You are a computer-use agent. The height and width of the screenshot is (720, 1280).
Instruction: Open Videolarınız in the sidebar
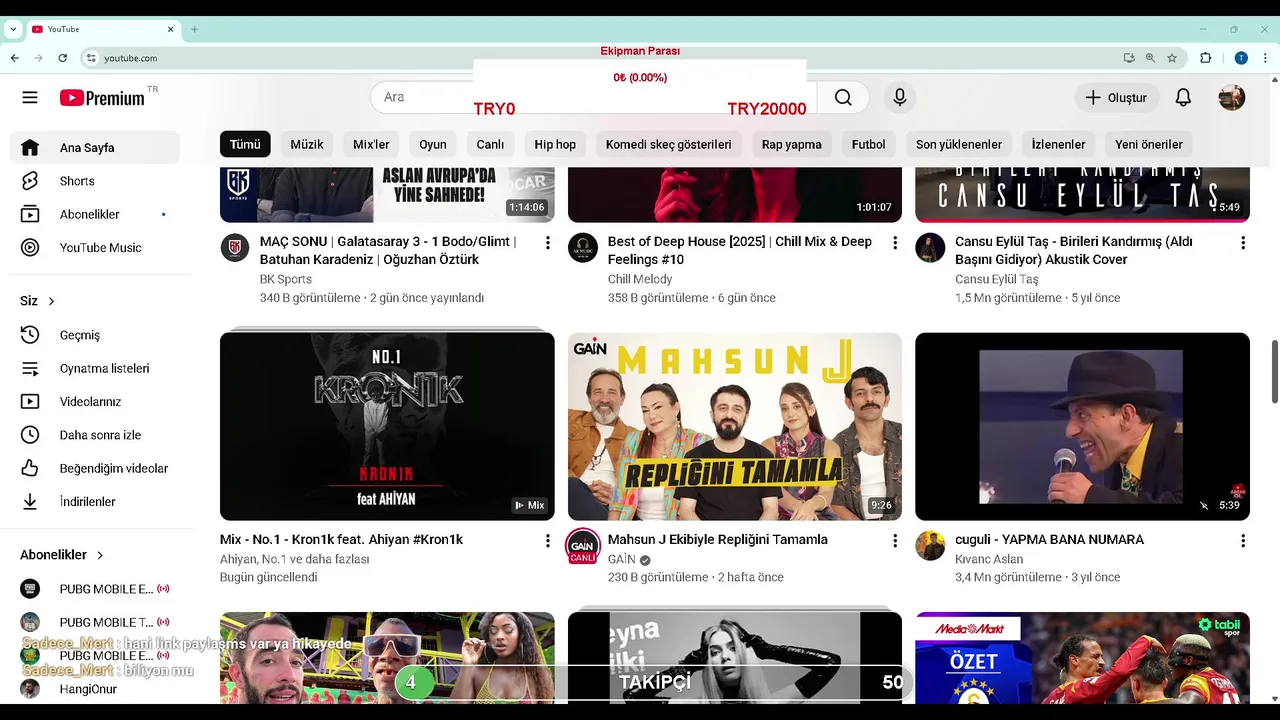coord(95,401)
